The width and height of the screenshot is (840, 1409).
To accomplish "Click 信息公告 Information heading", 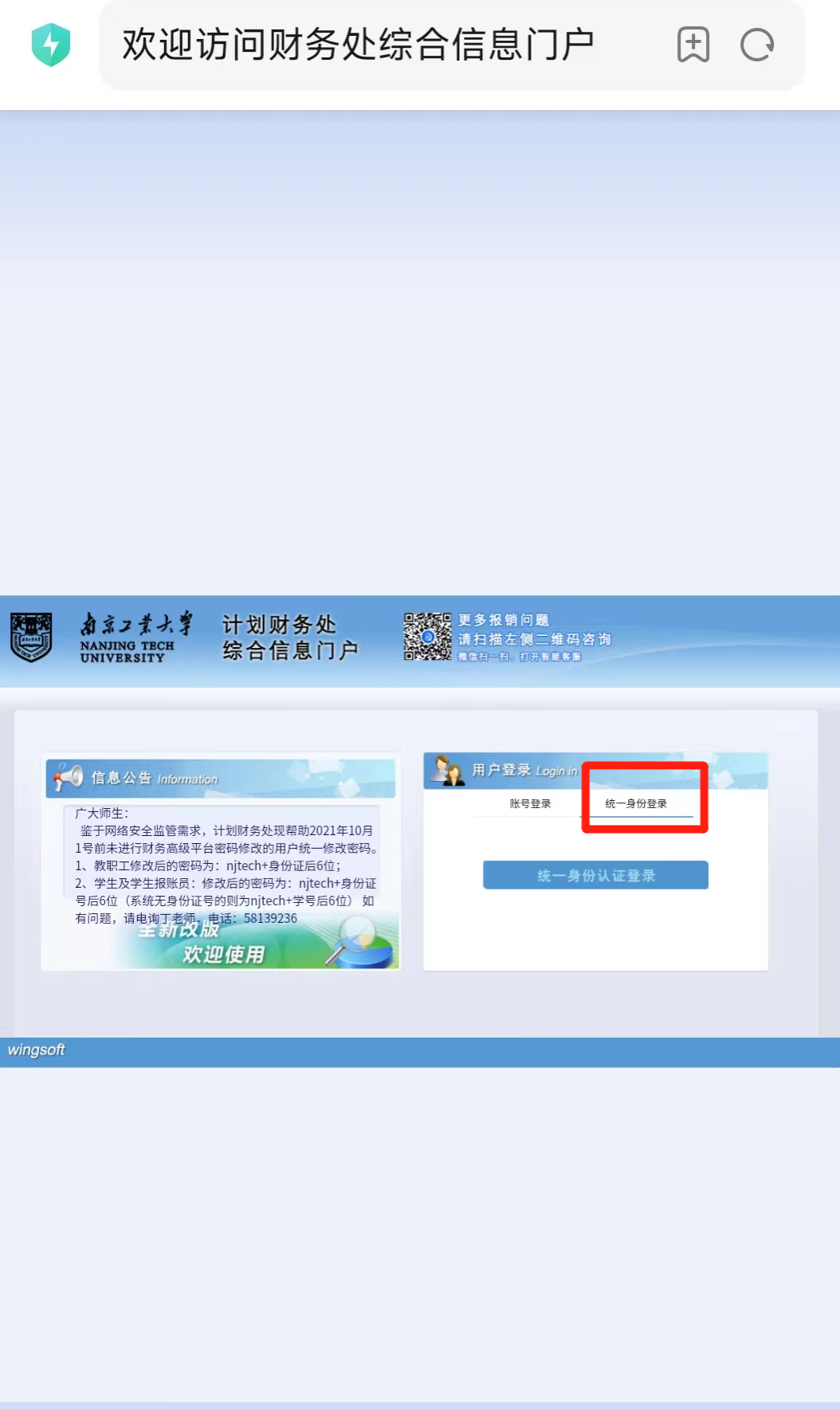I will (x=155, y=778).
